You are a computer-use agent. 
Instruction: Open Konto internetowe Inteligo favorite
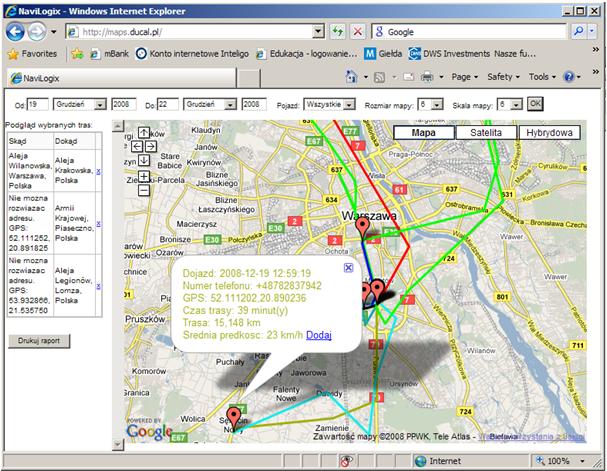pyautogui.click(x=192, y=54)
